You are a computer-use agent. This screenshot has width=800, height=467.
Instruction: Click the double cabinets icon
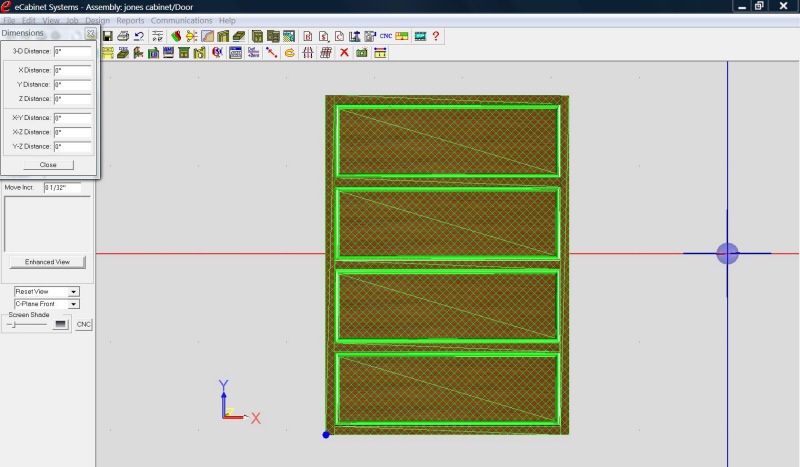click(273, 36)
